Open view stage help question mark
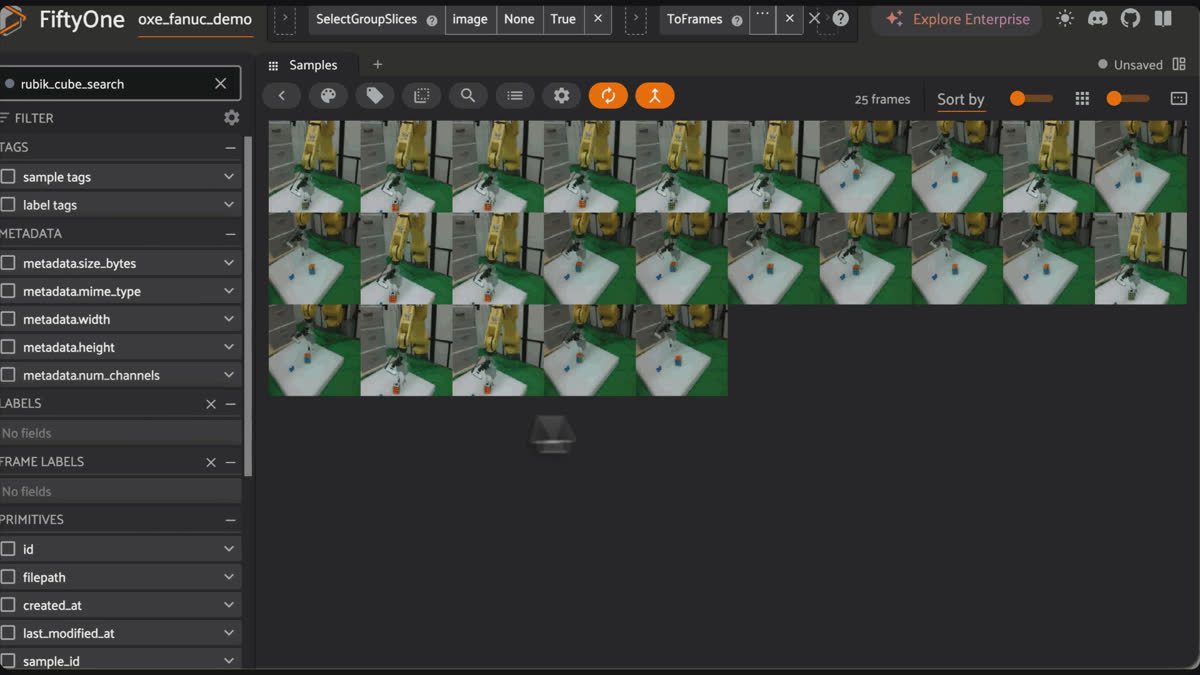 (841, 18)
